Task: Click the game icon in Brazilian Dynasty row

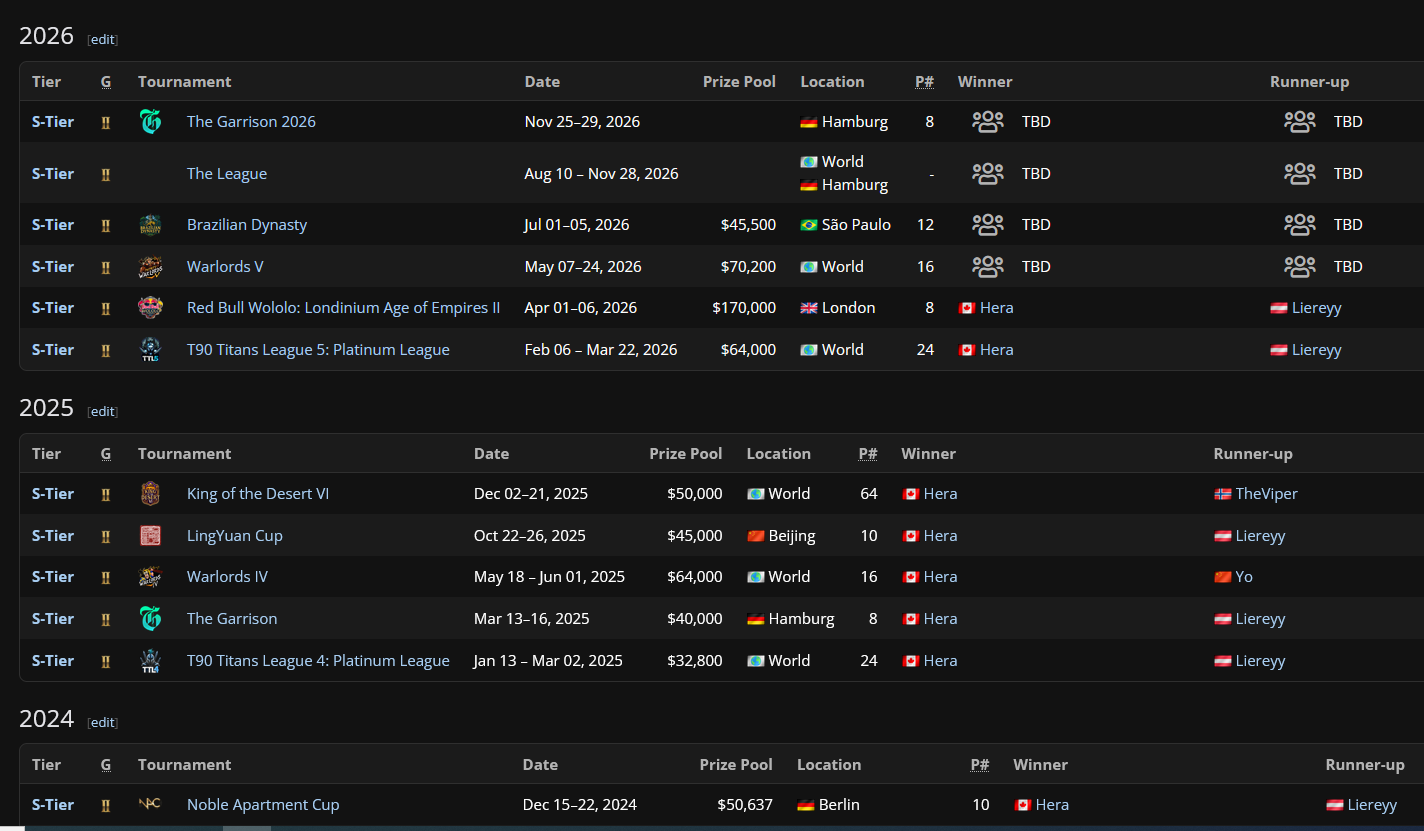Action: (106, 225)
